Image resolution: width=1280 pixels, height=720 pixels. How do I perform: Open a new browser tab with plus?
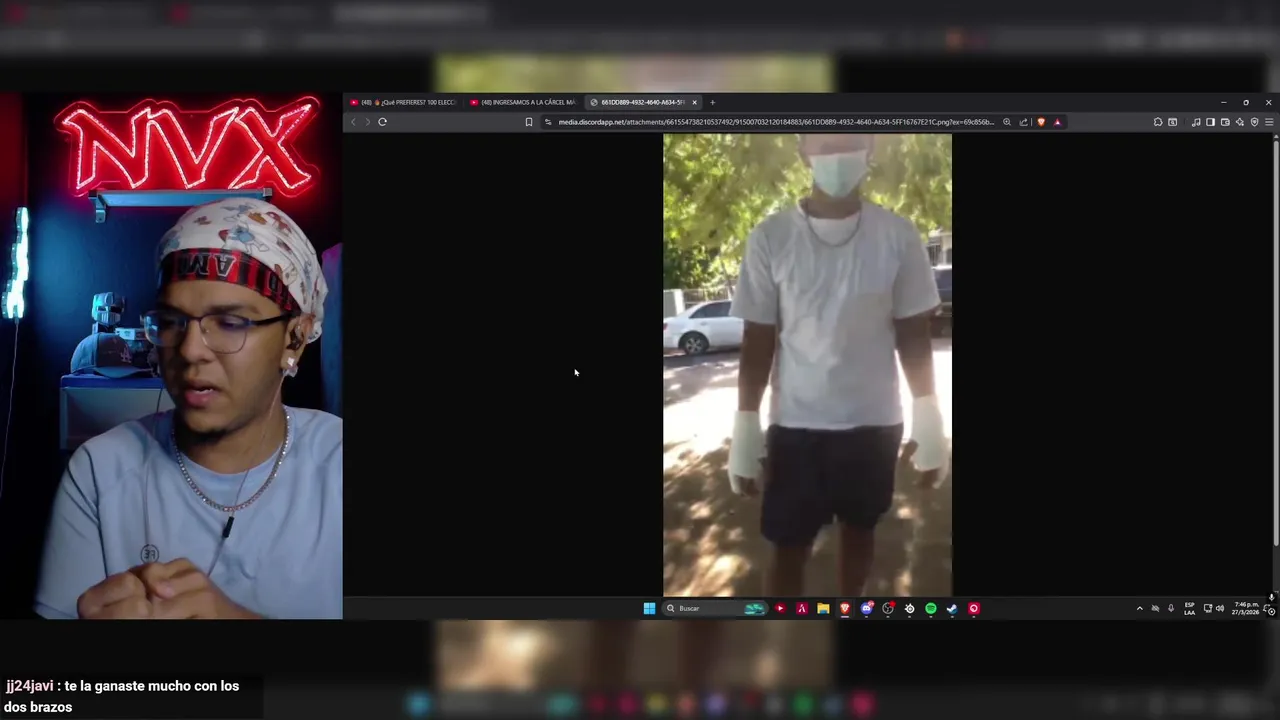coord(712,102)
